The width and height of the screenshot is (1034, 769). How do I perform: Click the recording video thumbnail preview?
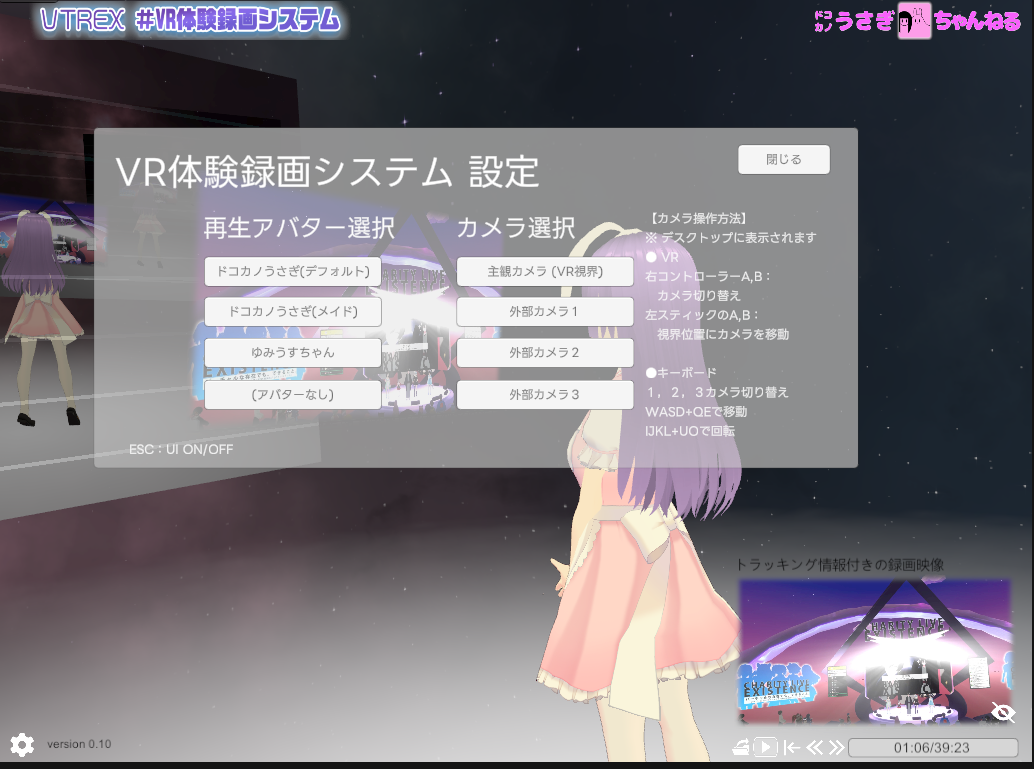874,648
